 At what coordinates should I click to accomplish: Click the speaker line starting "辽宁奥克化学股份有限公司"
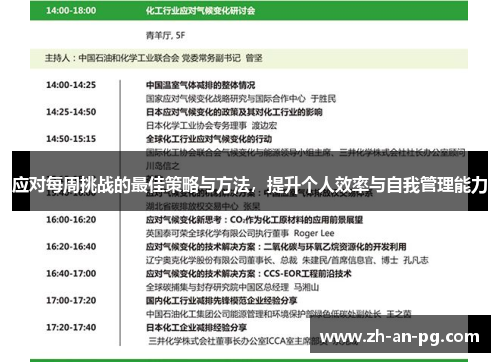(x=287, y=260)
